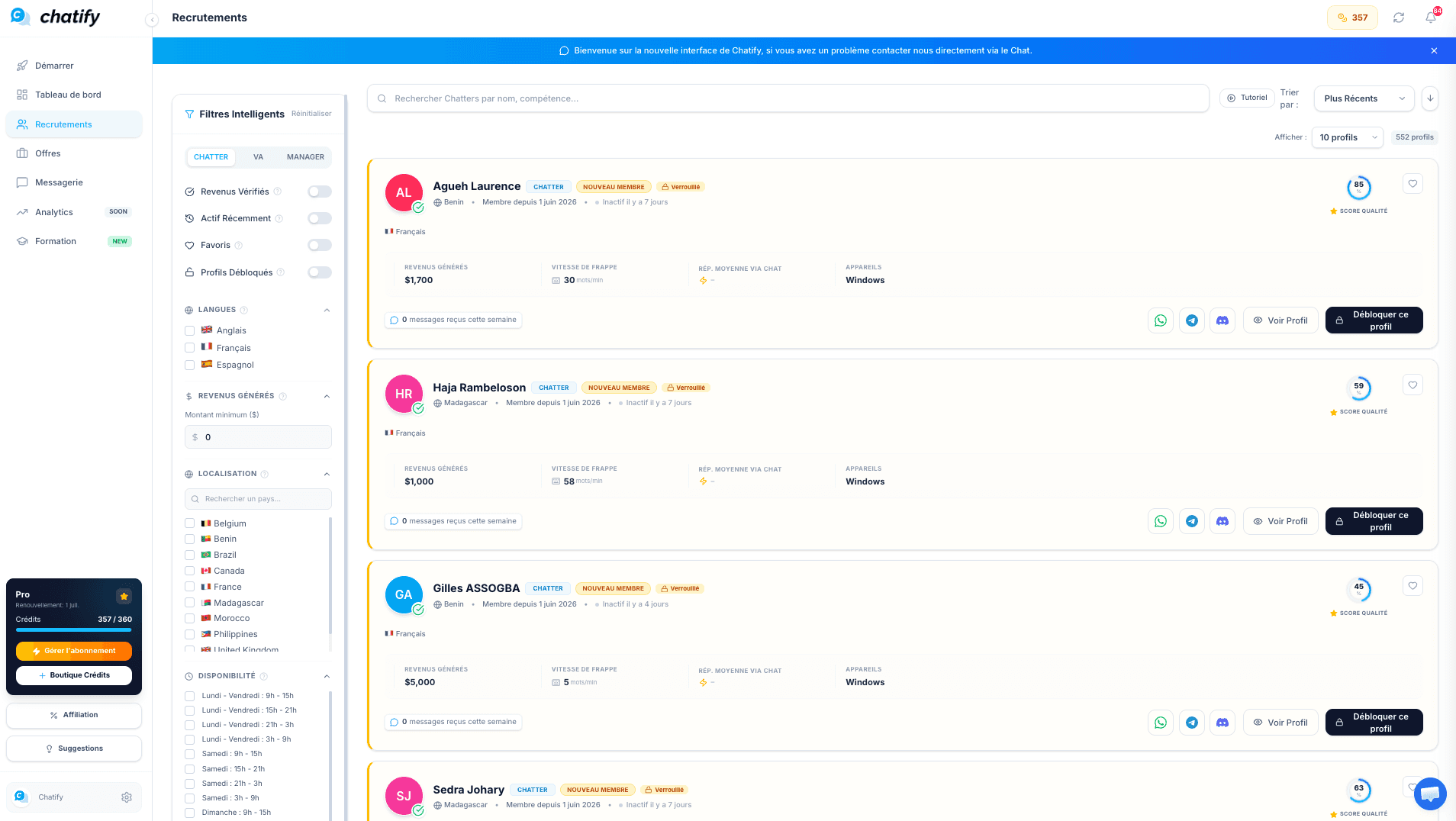Open Boutique Crédits
Screen dimensions: 1456x821
[x=74, y=675]
